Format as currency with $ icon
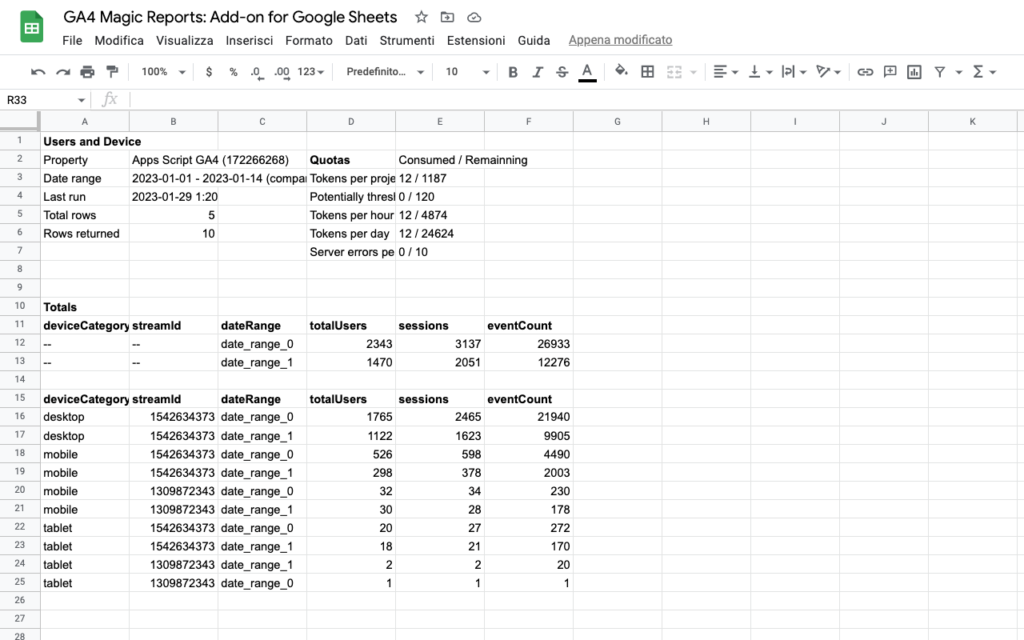Image resolution: width=1024 pixels, height=640 pixels. (x=209, y=72)
